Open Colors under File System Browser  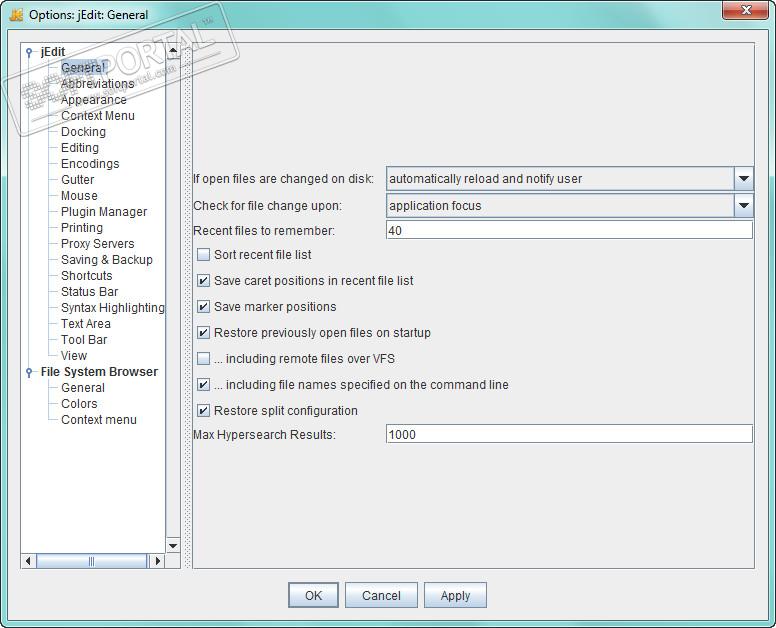point(79,403)
